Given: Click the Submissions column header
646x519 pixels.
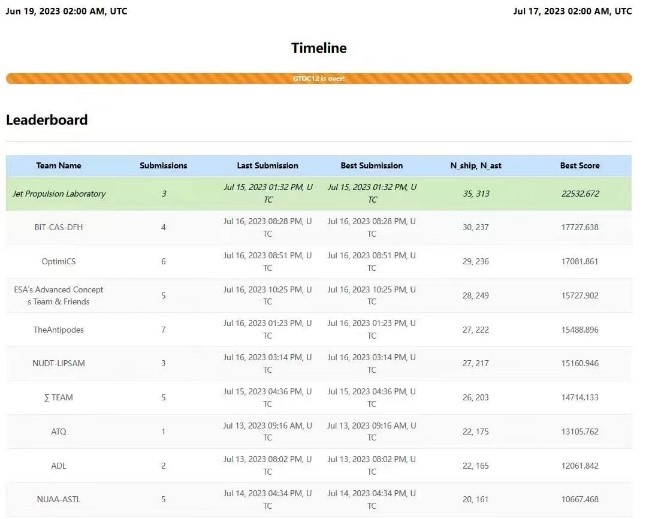Looking at the screenshot, I should [163, 165].
